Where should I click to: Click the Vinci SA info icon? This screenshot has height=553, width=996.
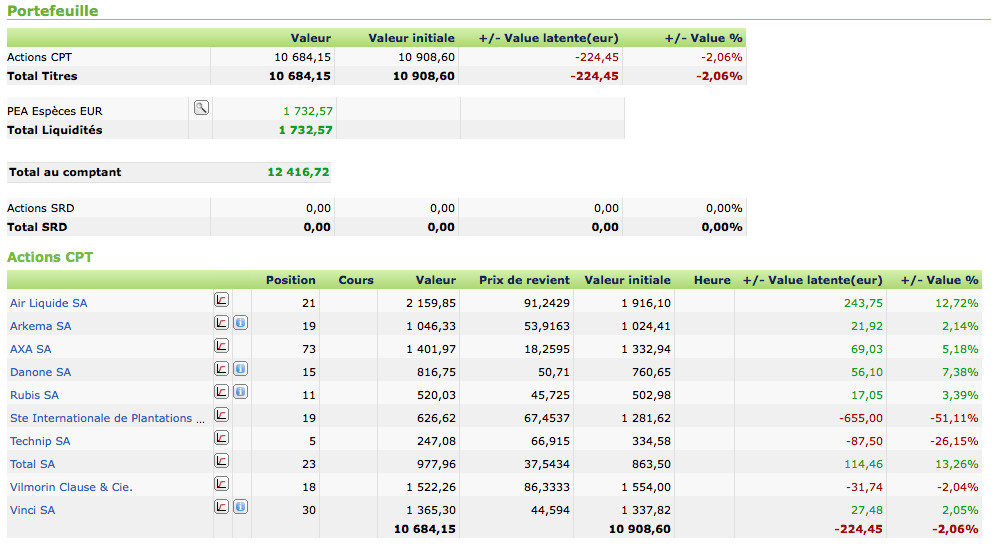pyautogui.click(x=240, y=507)
